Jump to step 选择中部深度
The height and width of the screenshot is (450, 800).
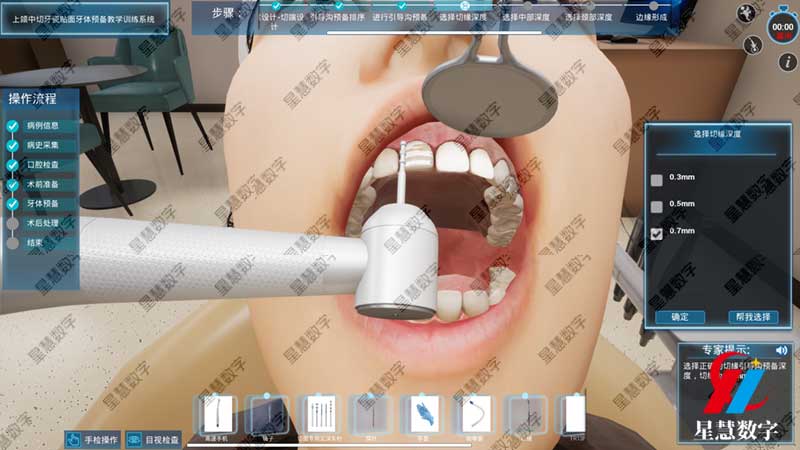[526, 17]
